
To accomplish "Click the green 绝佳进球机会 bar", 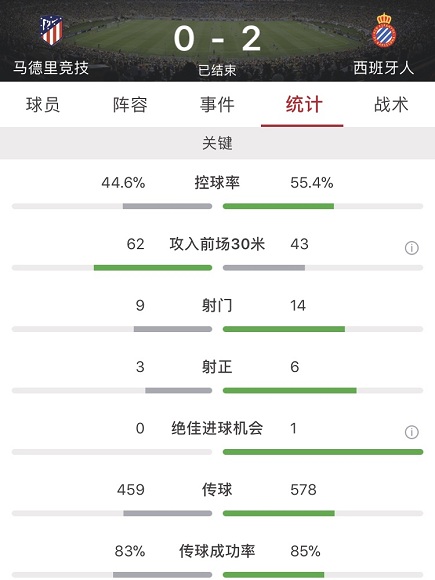I will coord(323,452).
